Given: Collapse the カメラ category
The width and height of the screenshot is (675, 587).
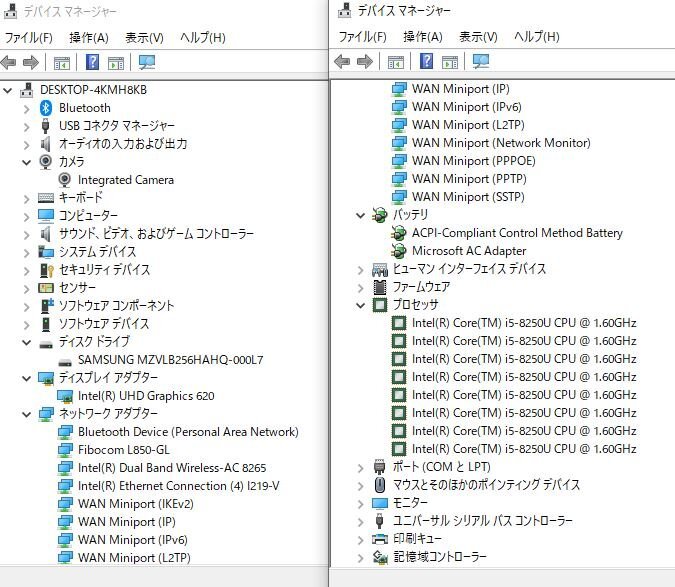Looking at the screenshot, I should (x=27, y=162).
